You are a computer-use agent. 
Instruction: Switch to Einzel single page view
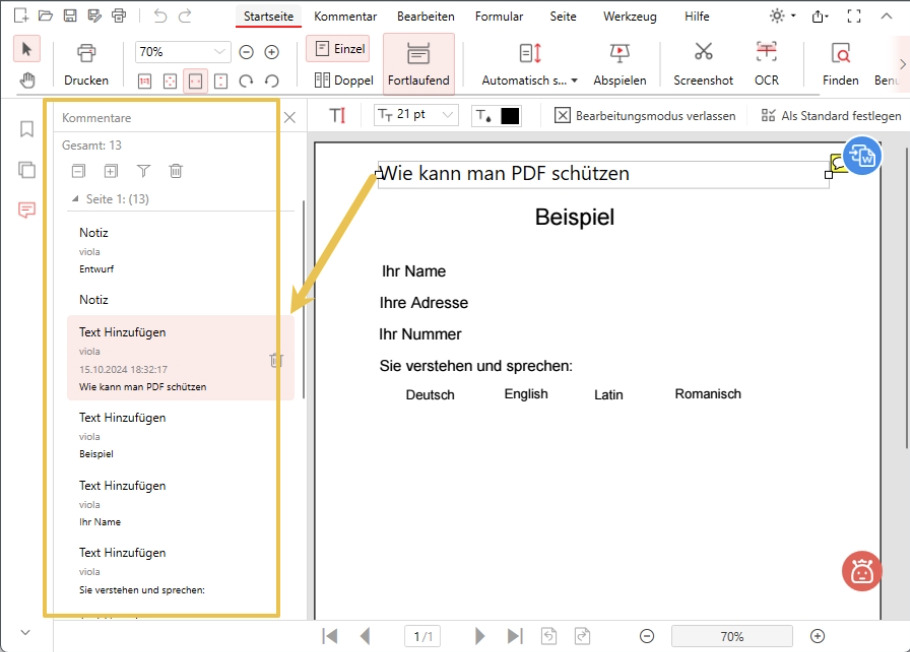tap(338, 48)
